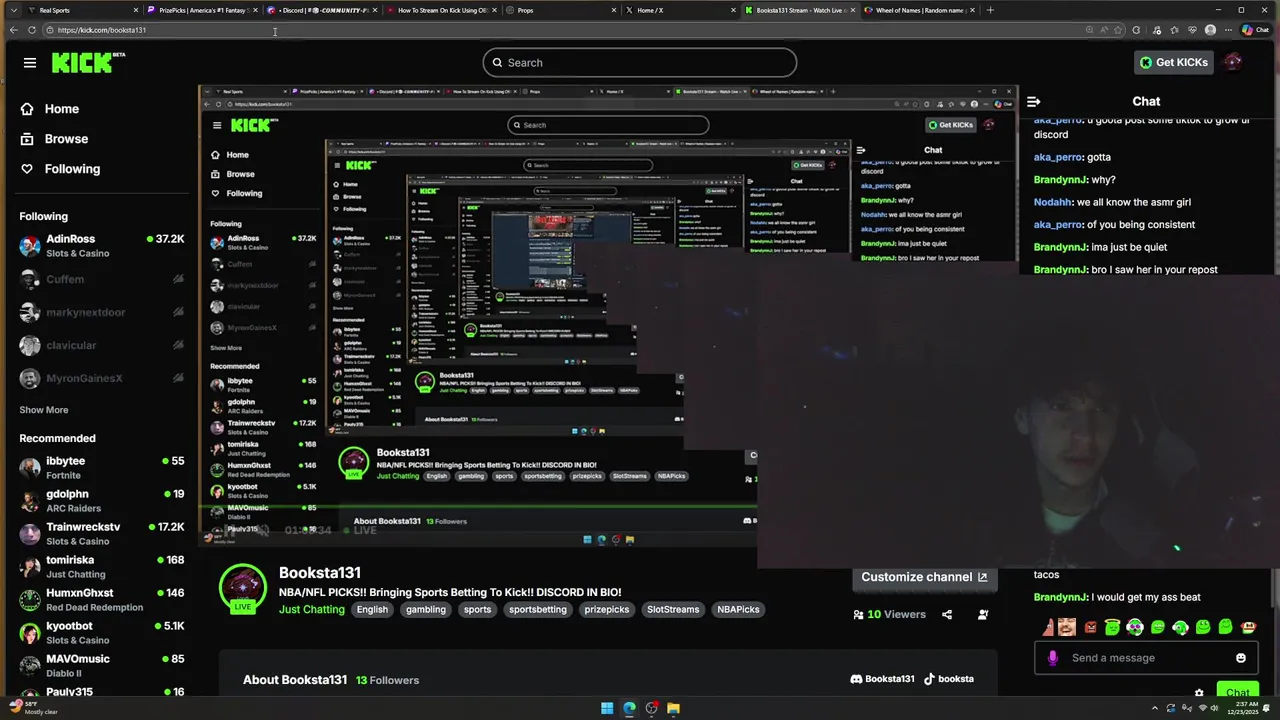The image size is (1280, 720).
Task: Expand Show More followed channels
Action: coord(44,410)
